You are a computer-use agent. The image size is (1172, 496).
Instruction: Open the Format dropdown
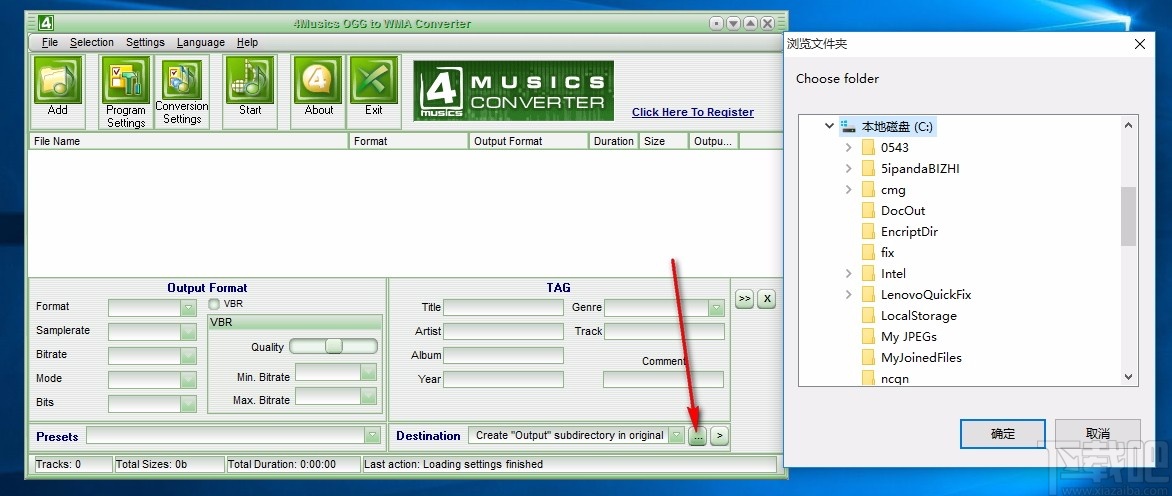pos(188,307)
